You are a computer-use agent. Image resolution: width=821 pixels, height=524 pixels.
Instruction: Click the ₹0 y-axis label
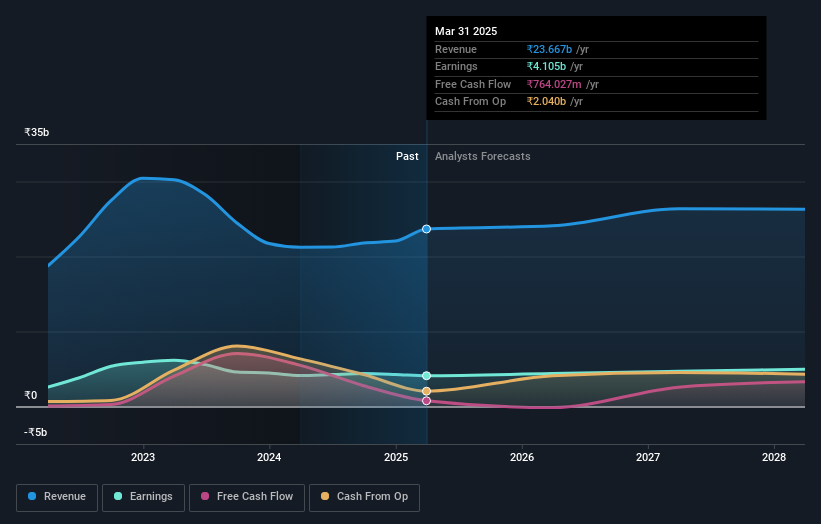31,395
